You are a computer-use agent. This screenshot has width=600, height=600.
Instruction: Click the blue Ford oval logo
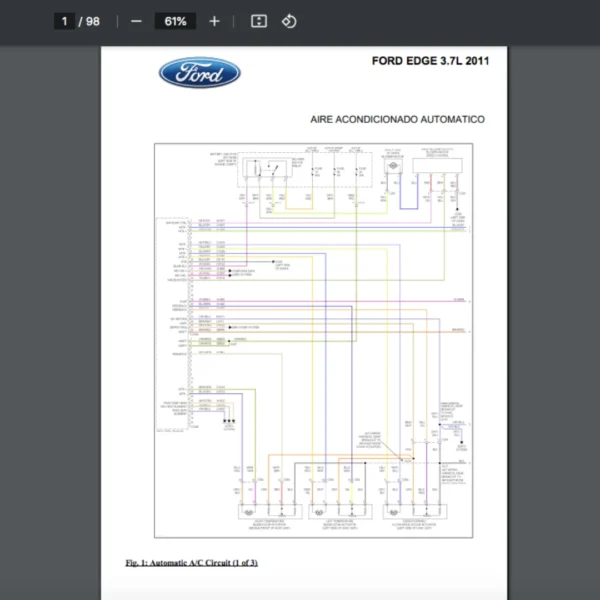pyautogui.click(x=200, y=72)
